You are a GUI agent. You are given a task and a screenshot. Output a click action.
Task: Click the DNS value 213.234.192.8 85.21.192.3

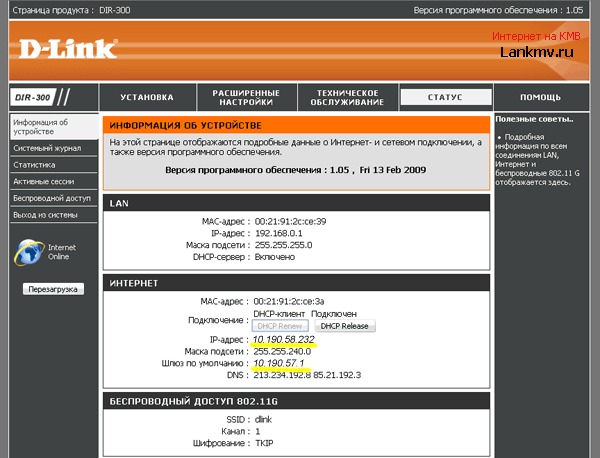click(307, 375)
